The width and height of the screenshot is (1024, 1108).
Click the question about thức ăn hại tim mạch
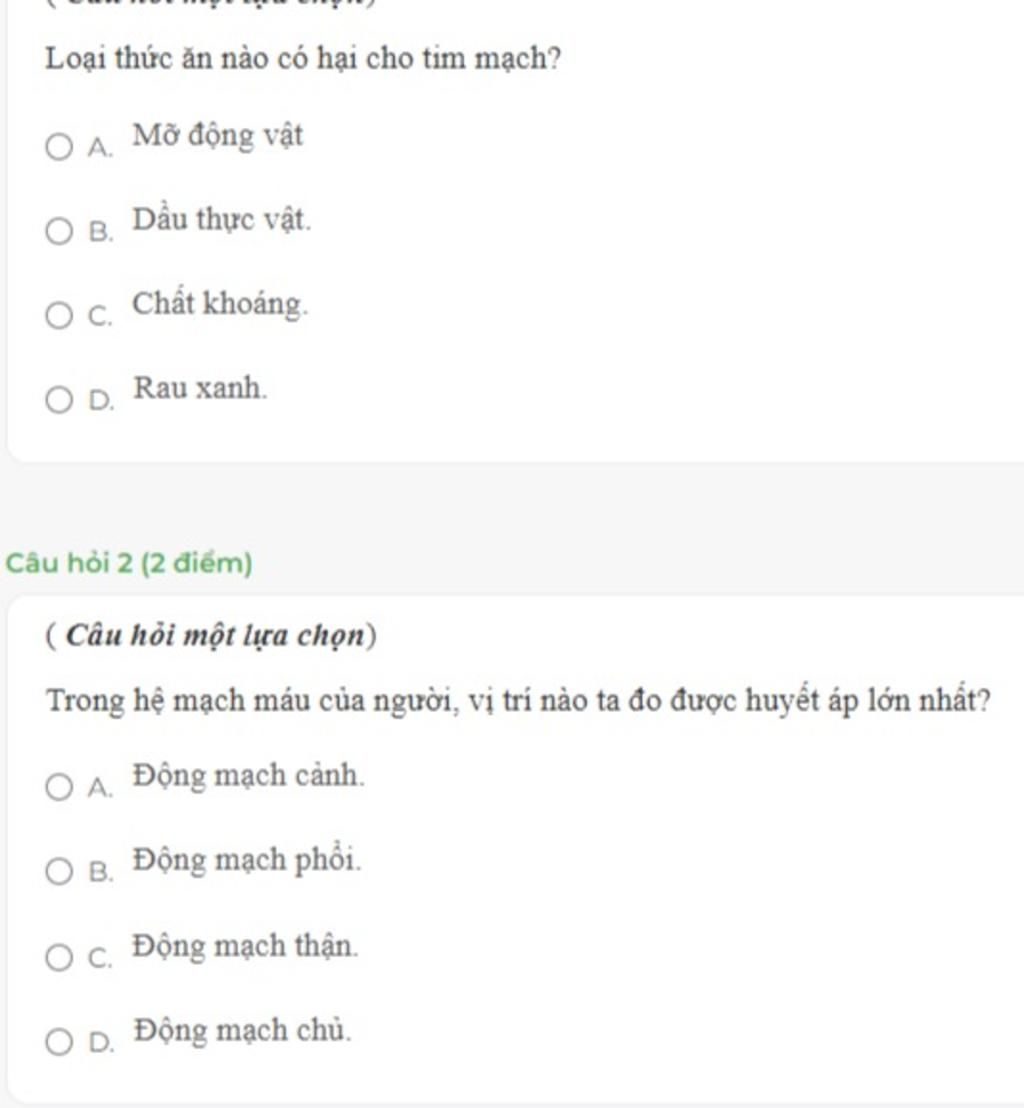pos(303,58)
